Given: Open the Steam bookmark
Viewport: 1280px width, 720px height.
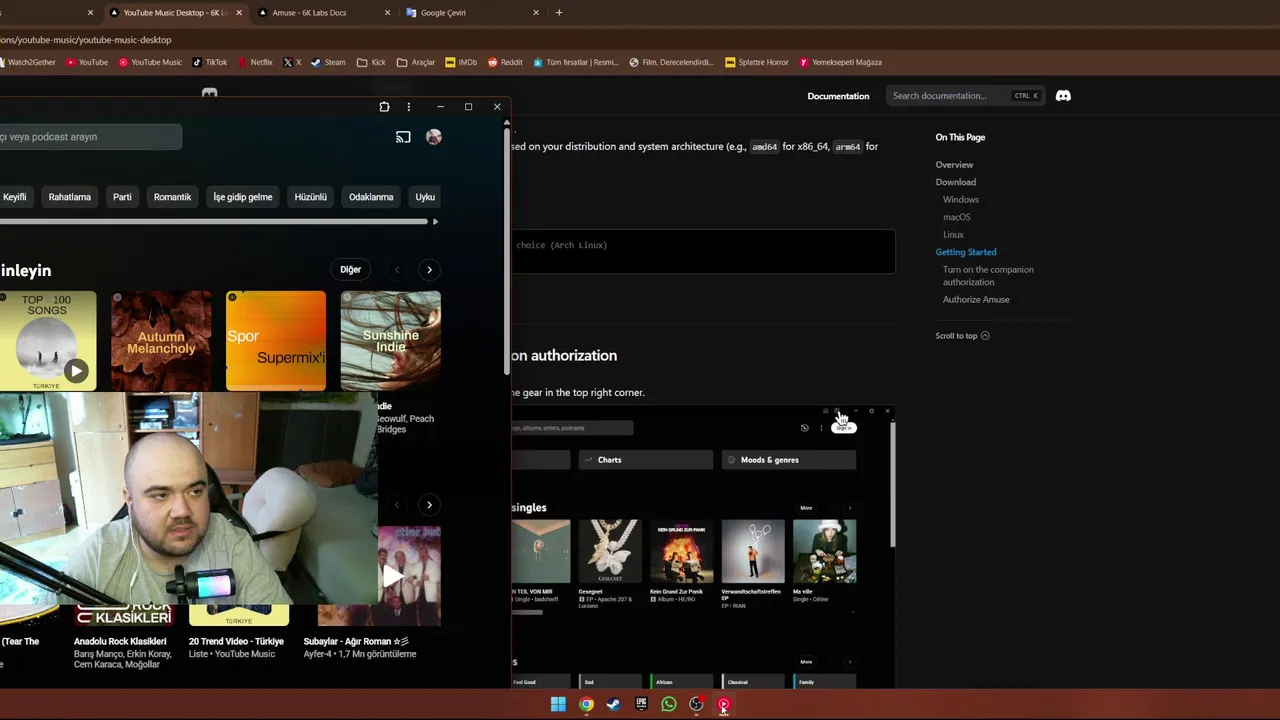Looking at the screenshot, I should point(328,62).
